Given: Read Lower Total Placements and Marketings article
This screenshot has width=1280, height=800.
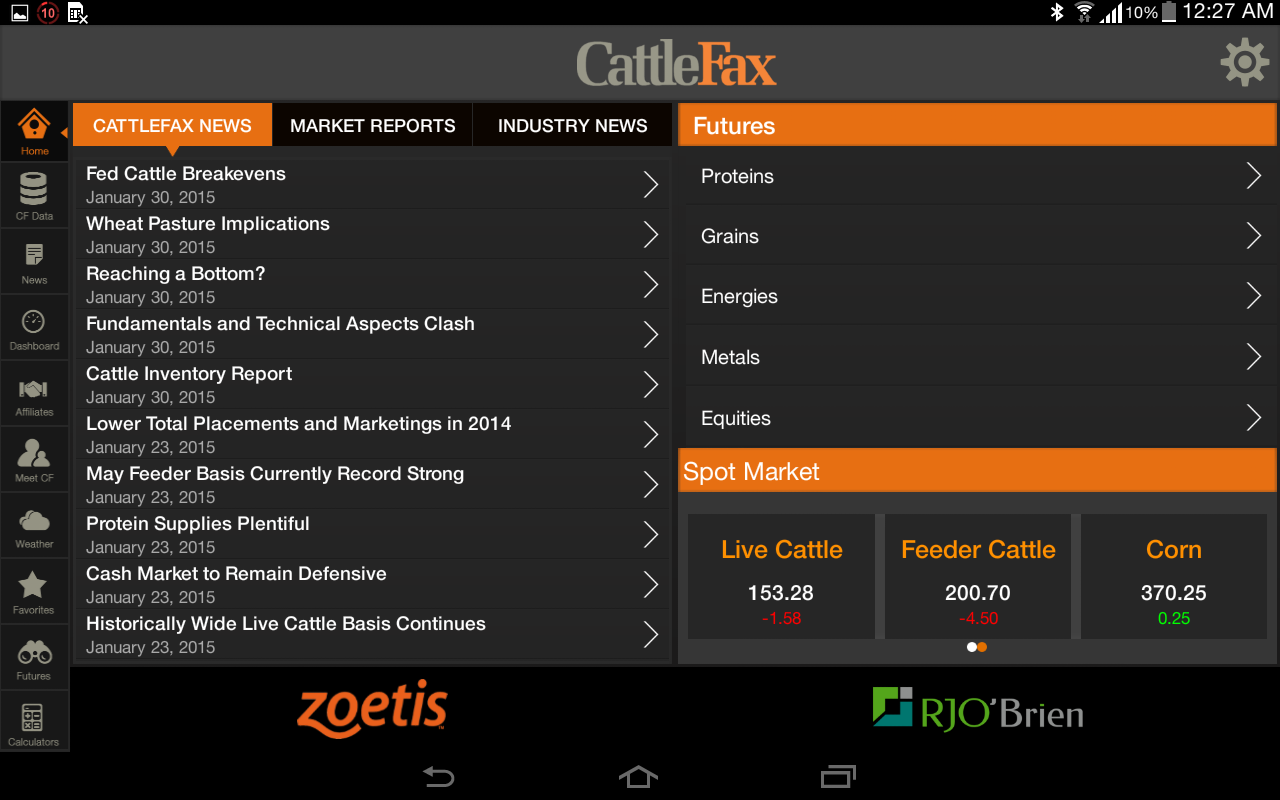Looking at the screenshot, I should click(x=372, y=434).
